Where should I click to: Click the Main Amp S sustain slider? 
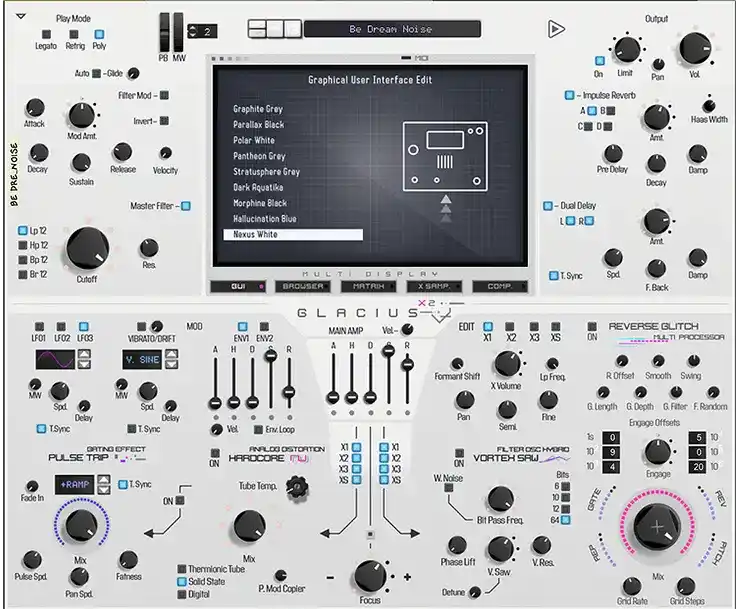(389, 351)
